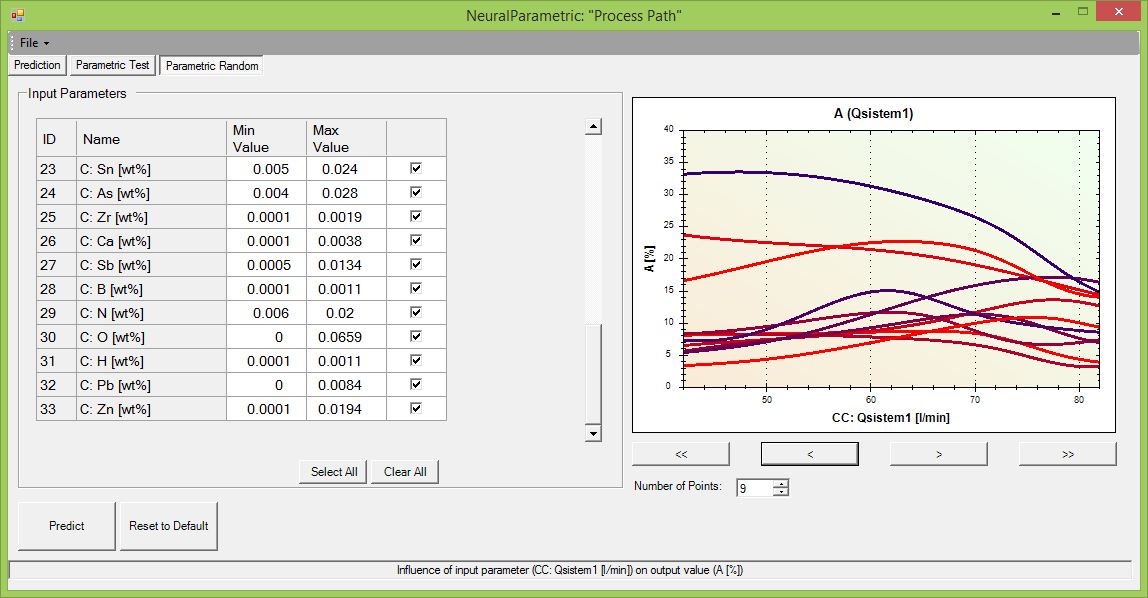
Task: Click the scroll up arrow of parameter list
Action: [593, 127]
